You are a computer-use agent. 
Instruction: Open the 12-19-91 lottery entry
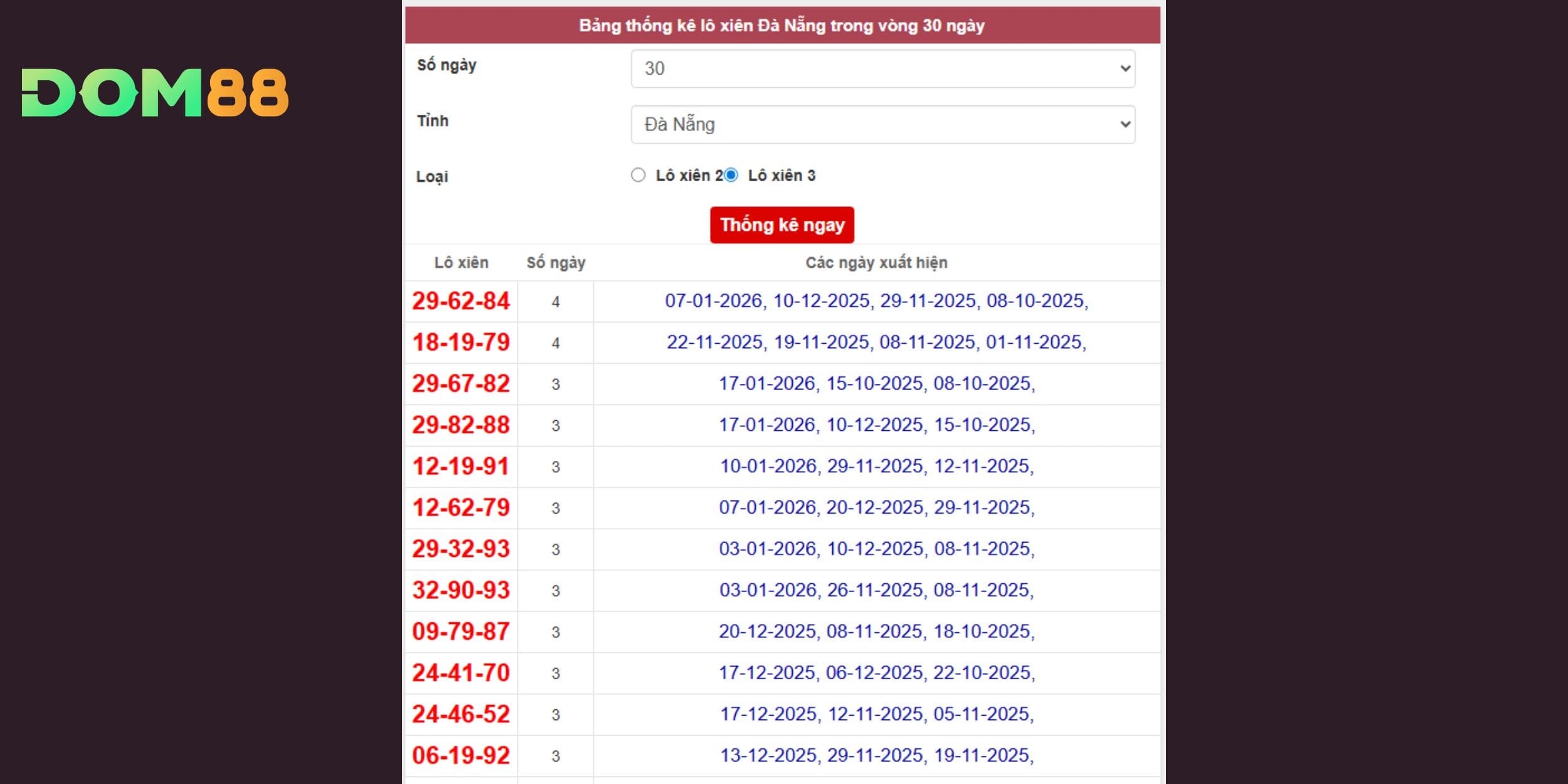tap(461, 467)
